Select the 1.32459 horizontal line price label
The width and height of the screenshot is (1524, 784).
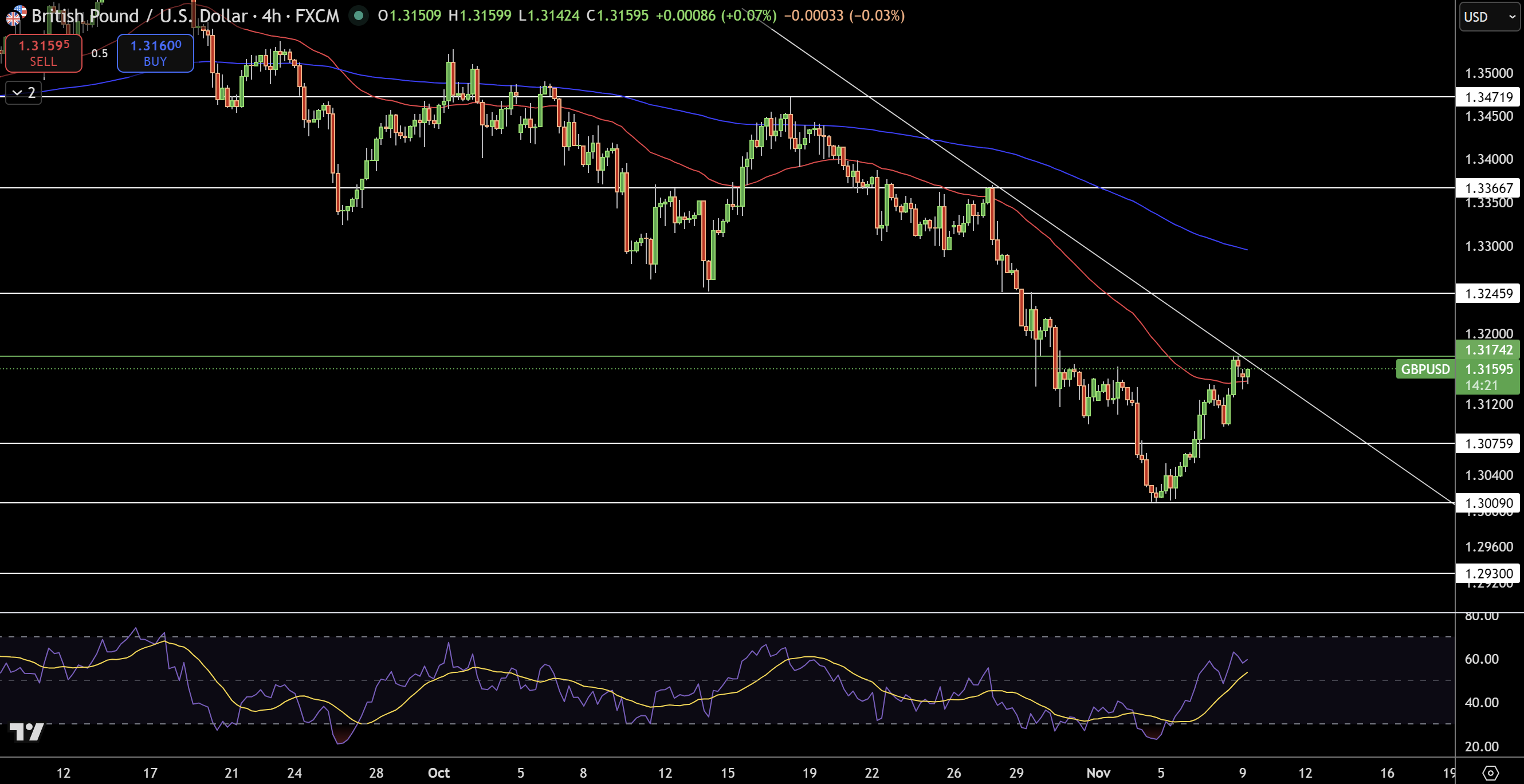pos(1488,293)
